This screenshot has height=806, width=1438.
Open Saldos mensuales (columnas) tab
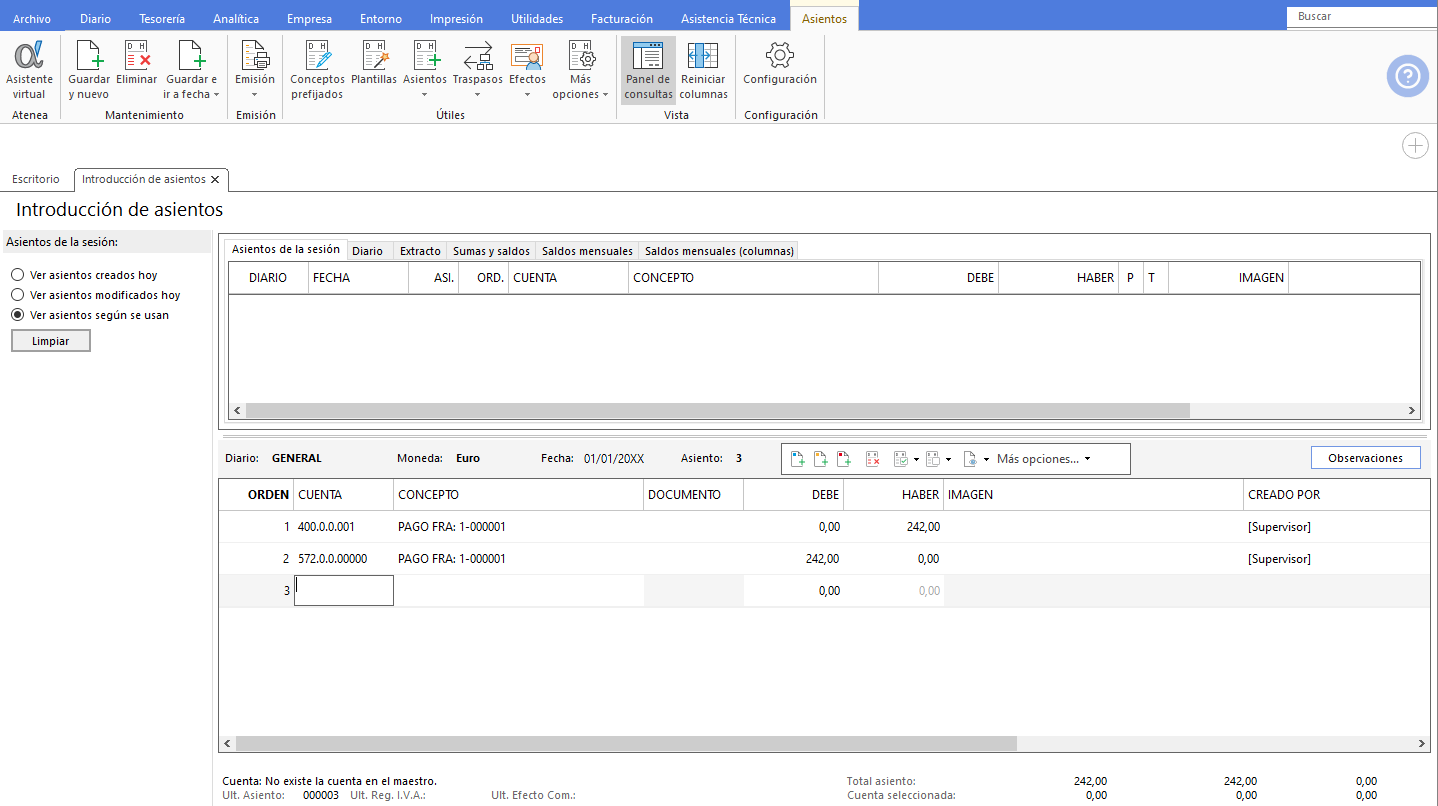(719, 251)
